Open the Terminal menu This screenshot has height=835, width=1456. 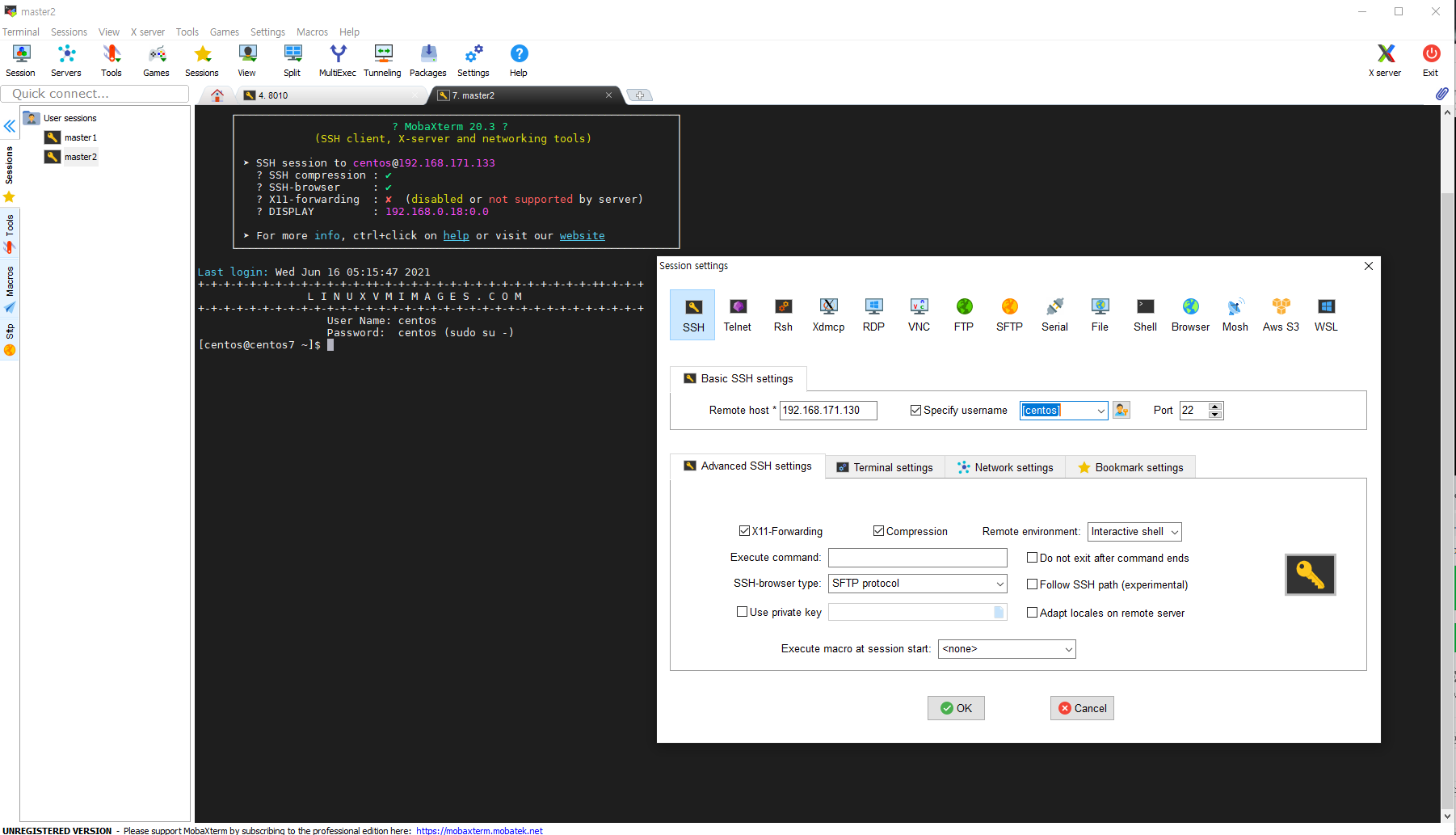click(x=21, y=32)
